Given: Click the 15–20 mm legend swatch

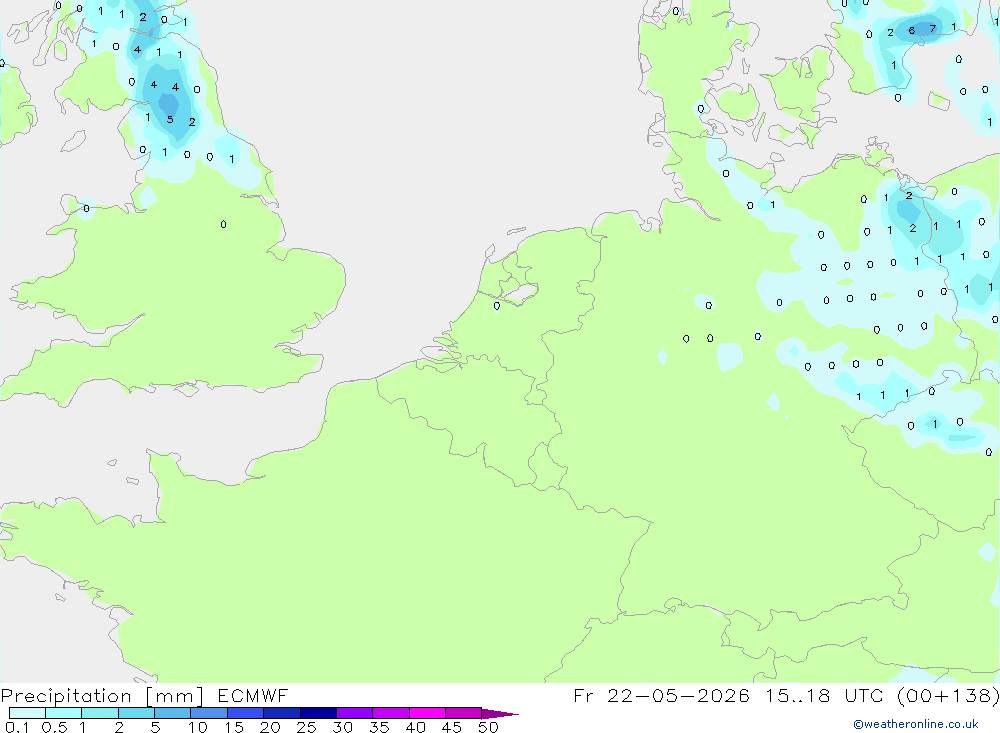Looking at the screenshot, I should [x=246, y=713].
